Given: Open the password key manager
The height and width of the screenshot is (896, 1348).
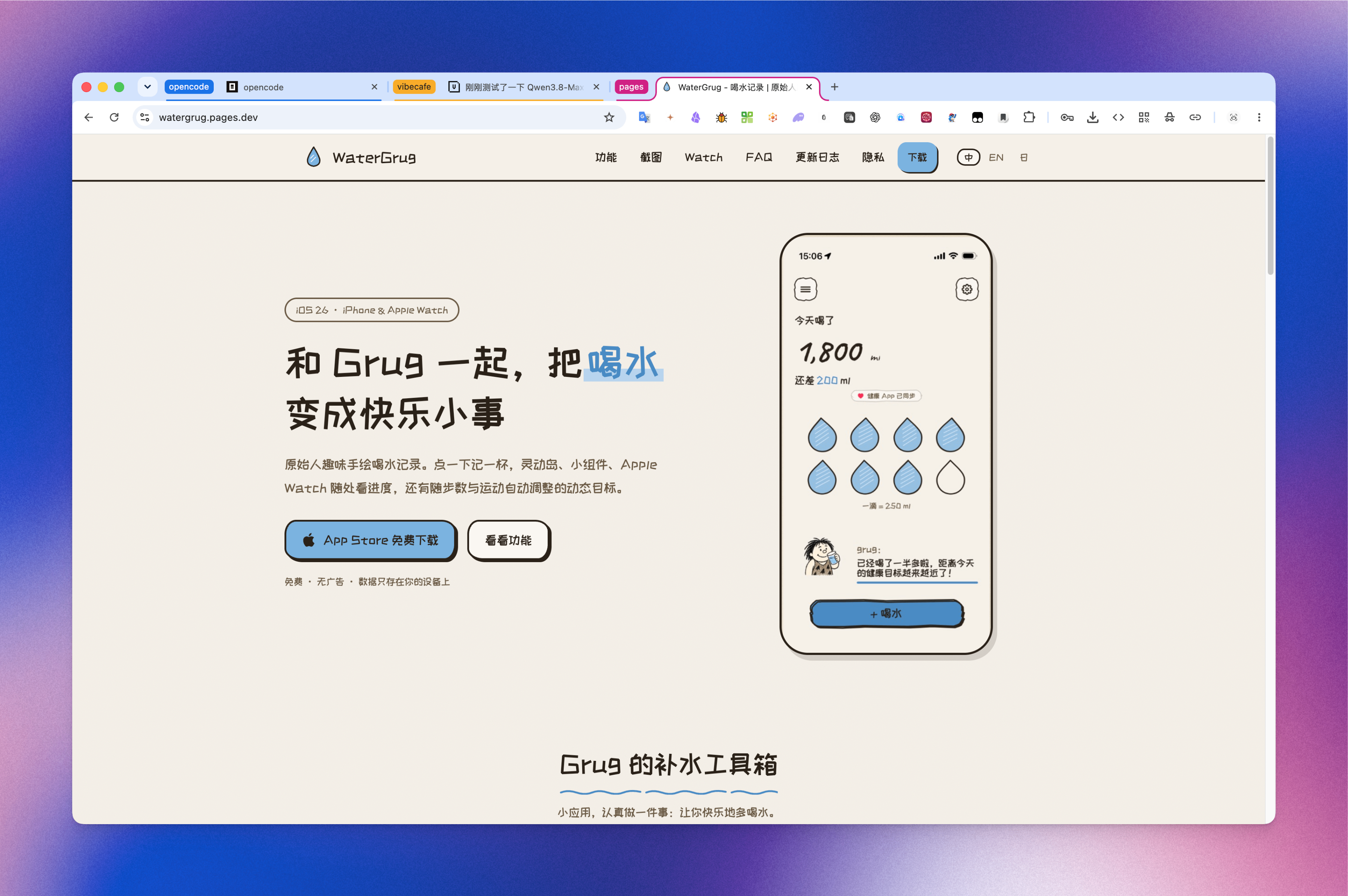Looking at the screenshot, I should (1067, 117).
